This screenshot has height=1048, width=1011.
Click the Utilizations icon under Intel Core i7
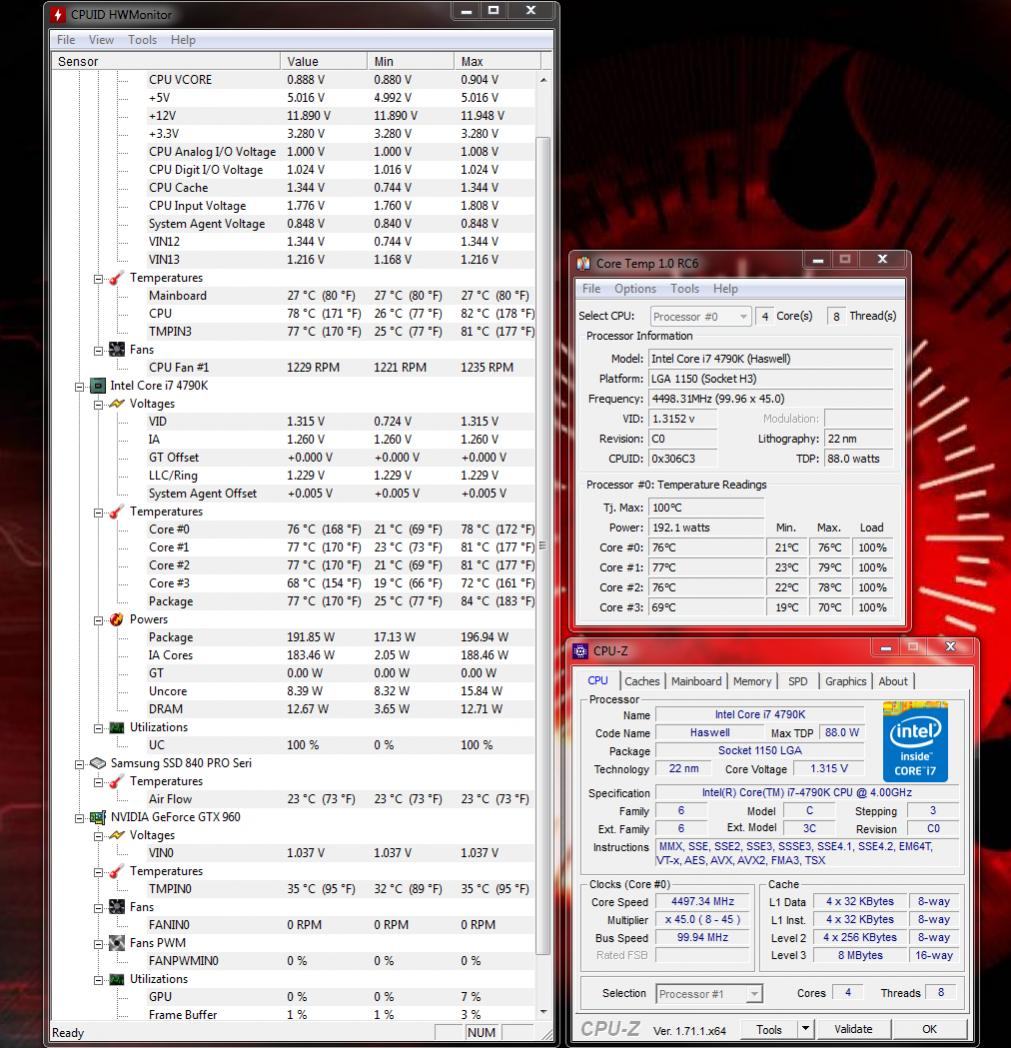tap(116, 727)
